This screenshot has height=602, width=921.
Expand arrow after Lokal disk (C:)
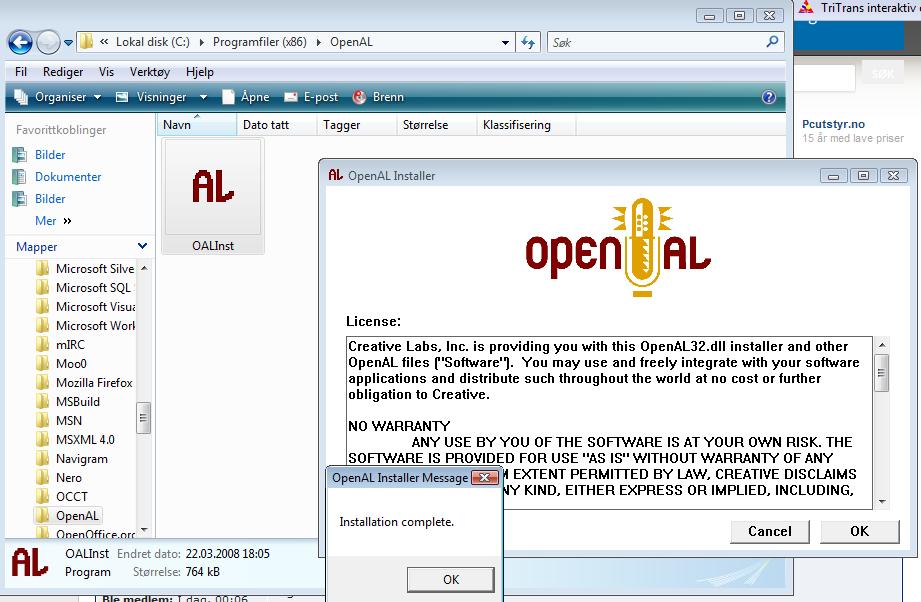(x=201, y=42)
